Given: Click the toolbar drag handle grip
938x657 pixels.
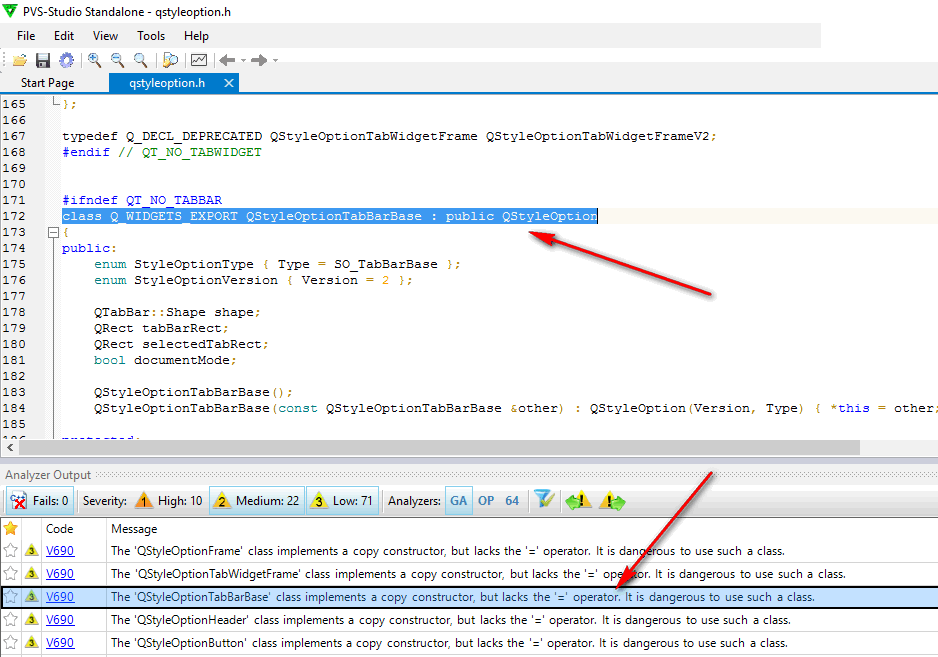Looking at the screenshot, I should coord(5,60).
